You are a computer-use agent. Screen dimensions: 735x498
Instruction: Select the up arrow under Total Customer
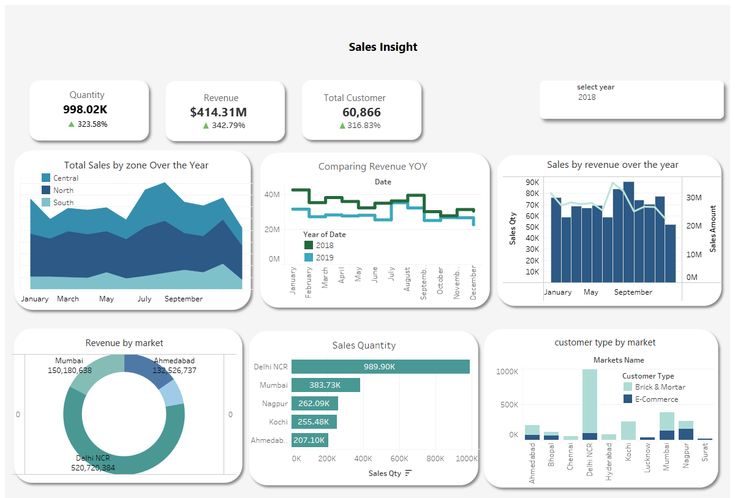coord(342,126)
